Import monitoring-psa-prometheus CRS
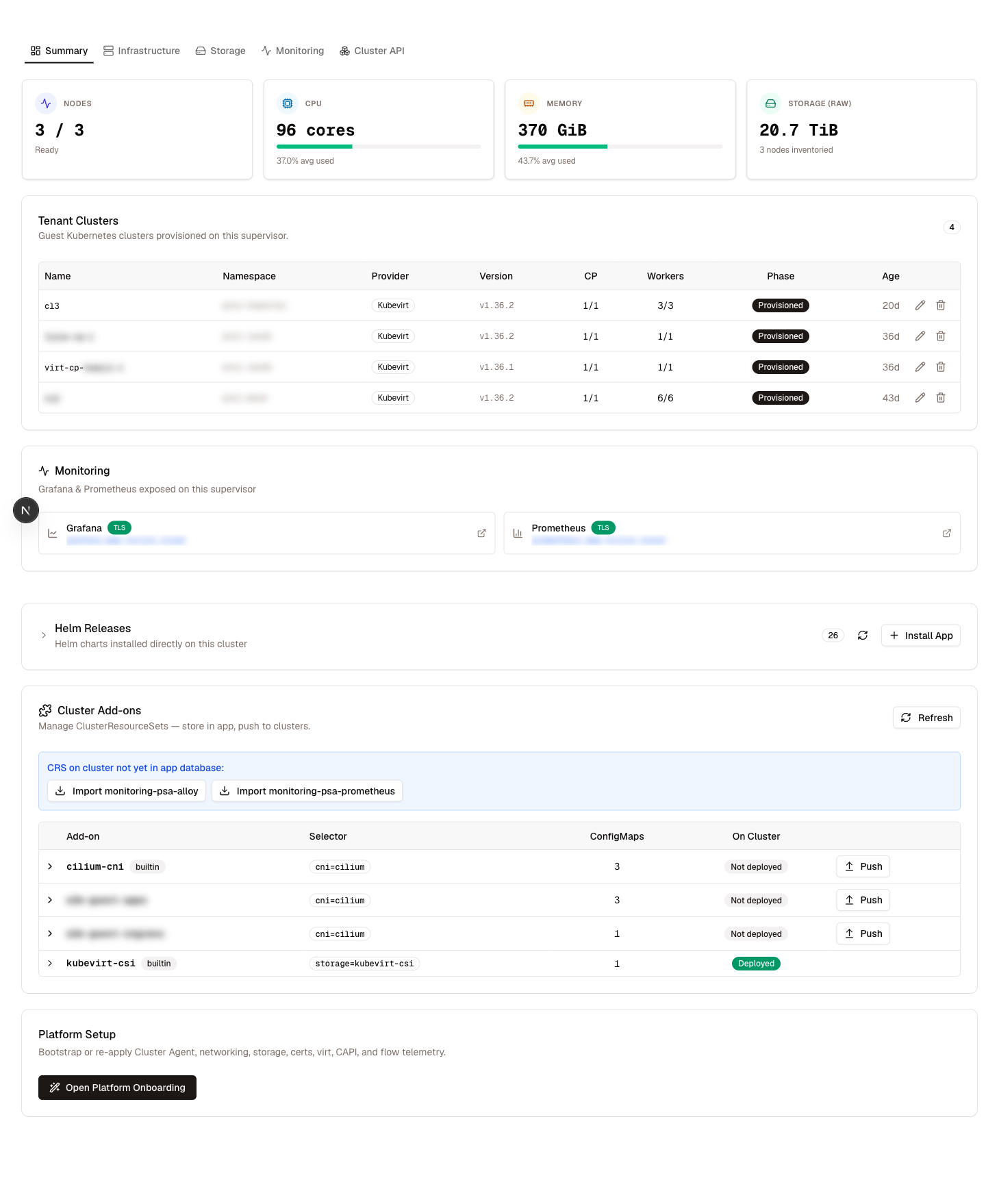This screenshot has height=1204, width=999. [307, 791]
